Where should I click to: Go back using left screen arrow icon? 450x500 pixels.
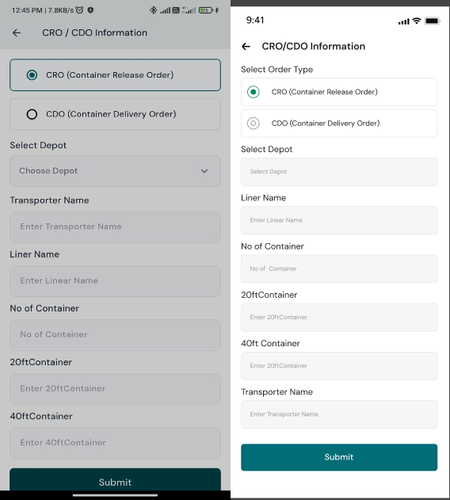16,33
